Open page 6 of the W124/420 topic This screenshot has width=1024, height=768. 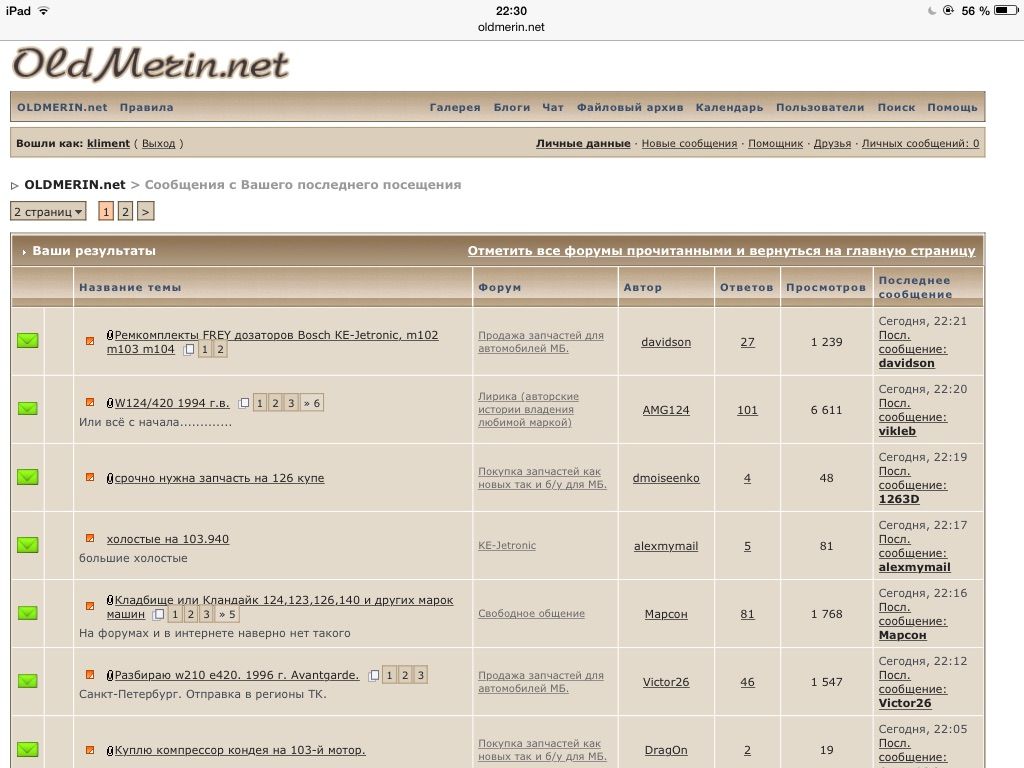313,403
